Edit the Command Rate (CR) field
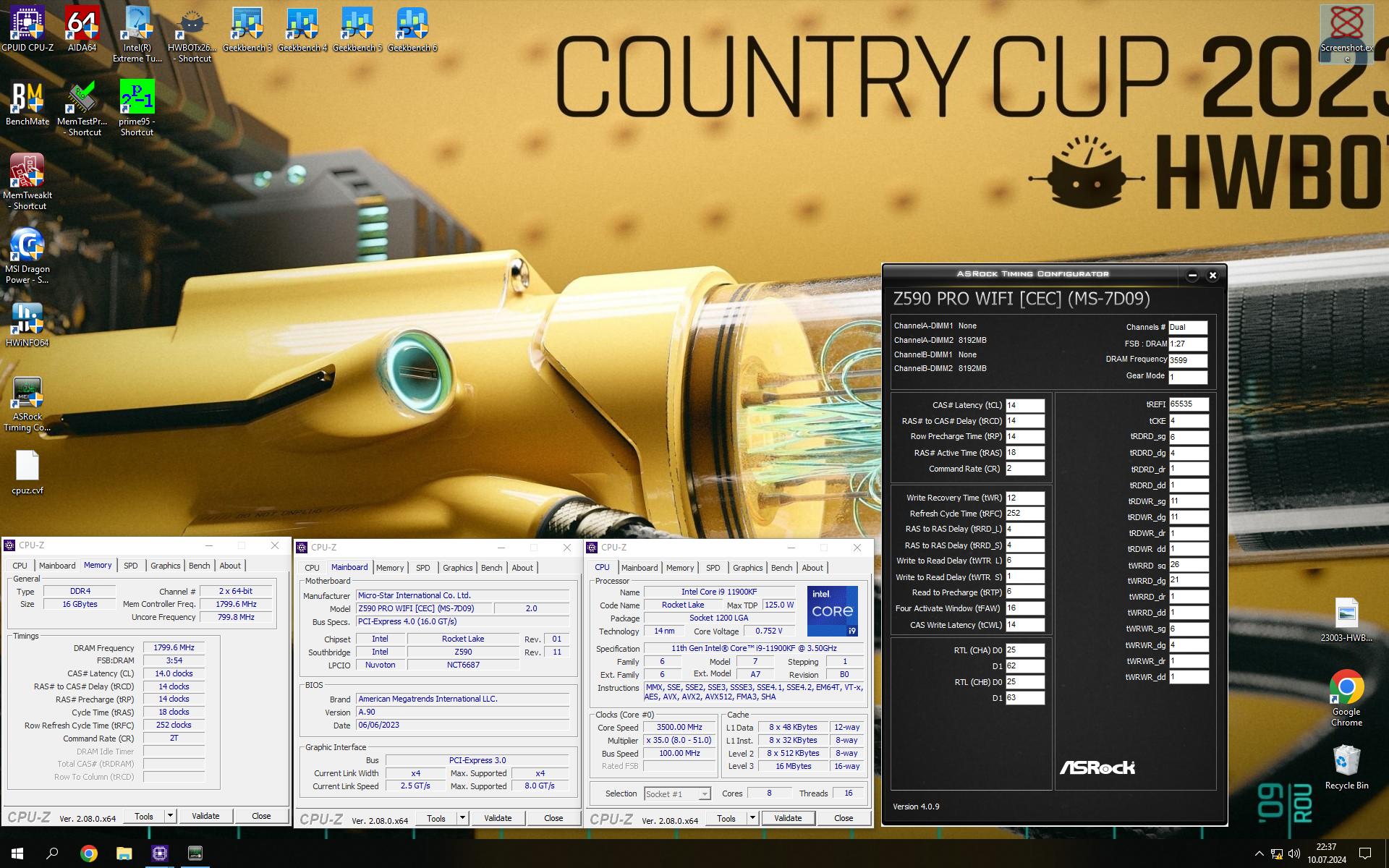The width and height of the screenshot is (1389, 868). (x=1024, y=469)
